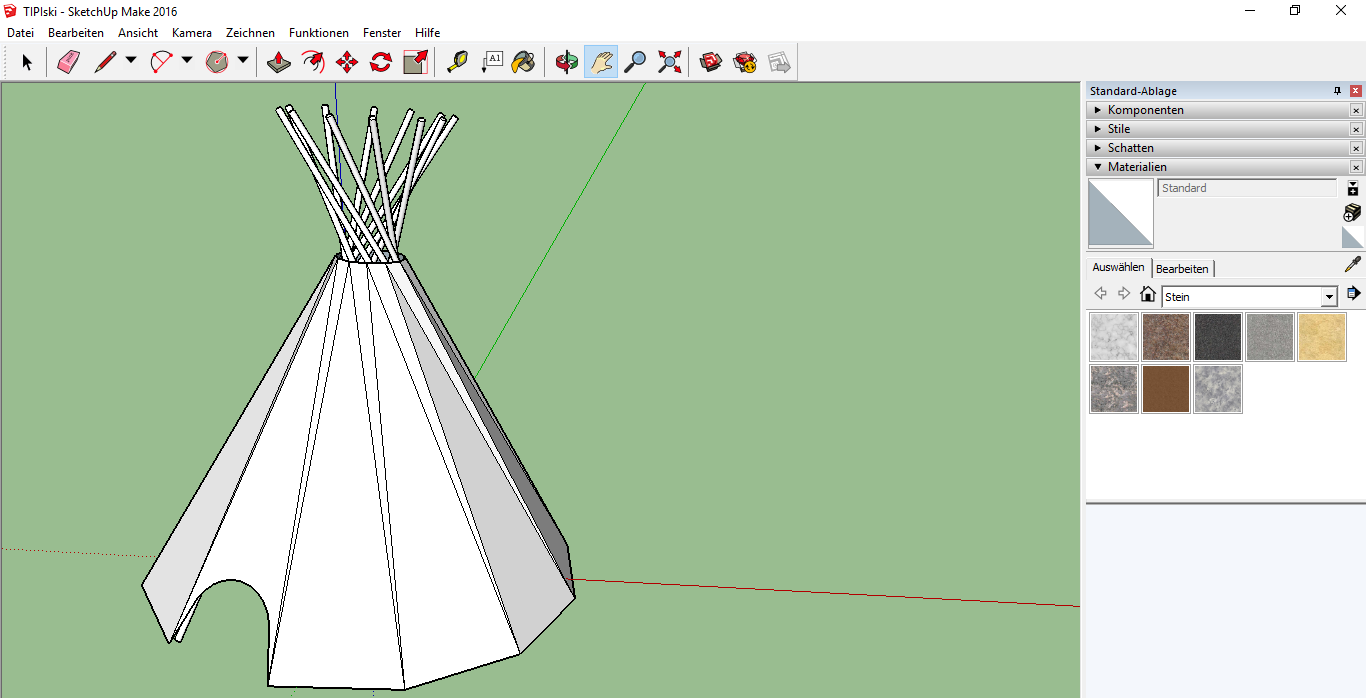Open the arc tool dropdown arrow

pyautogui.click(x=187, y=61)
